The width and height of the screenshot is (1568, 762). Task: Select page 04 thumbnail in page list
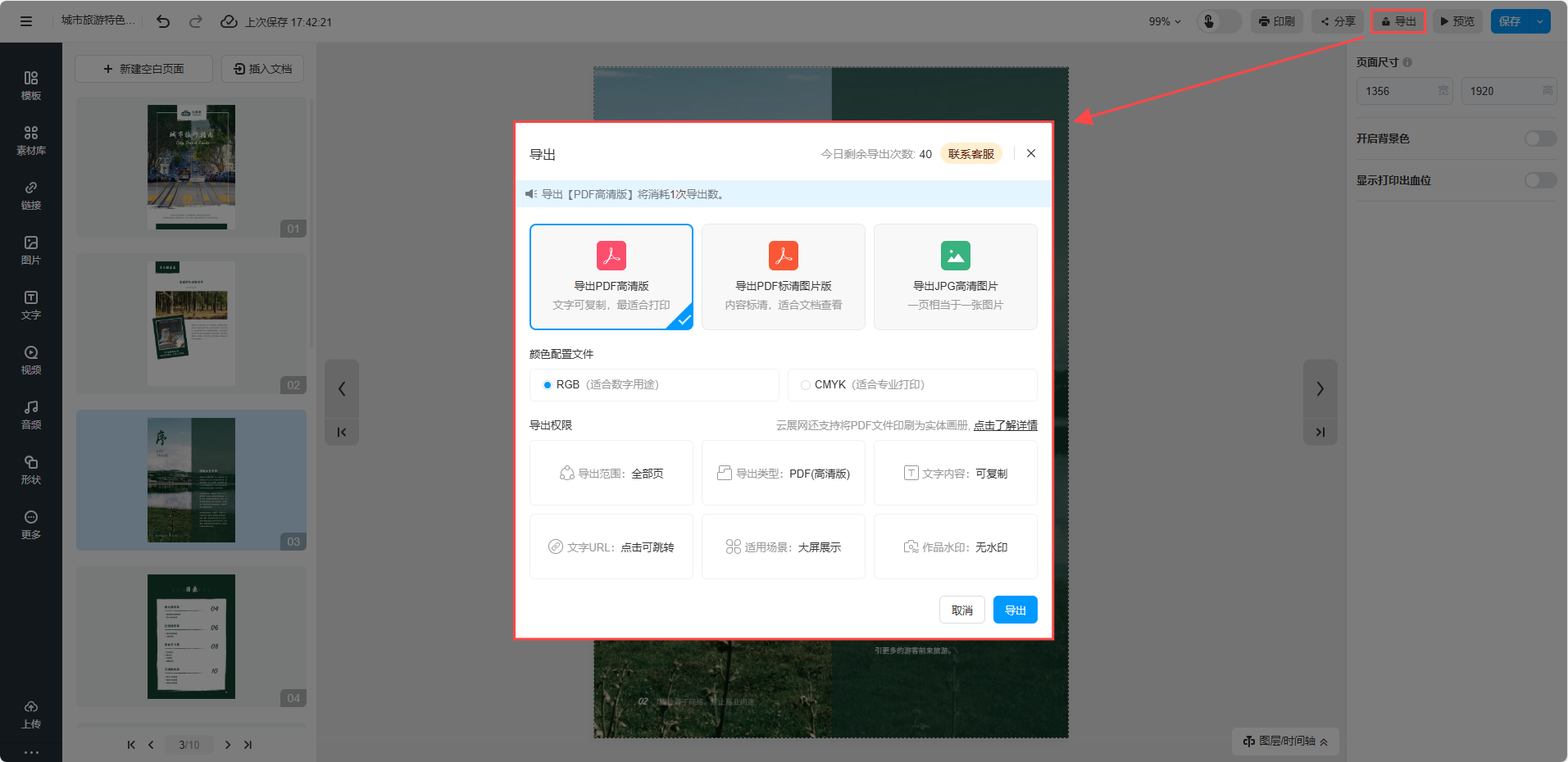click(x=191, y=637)
